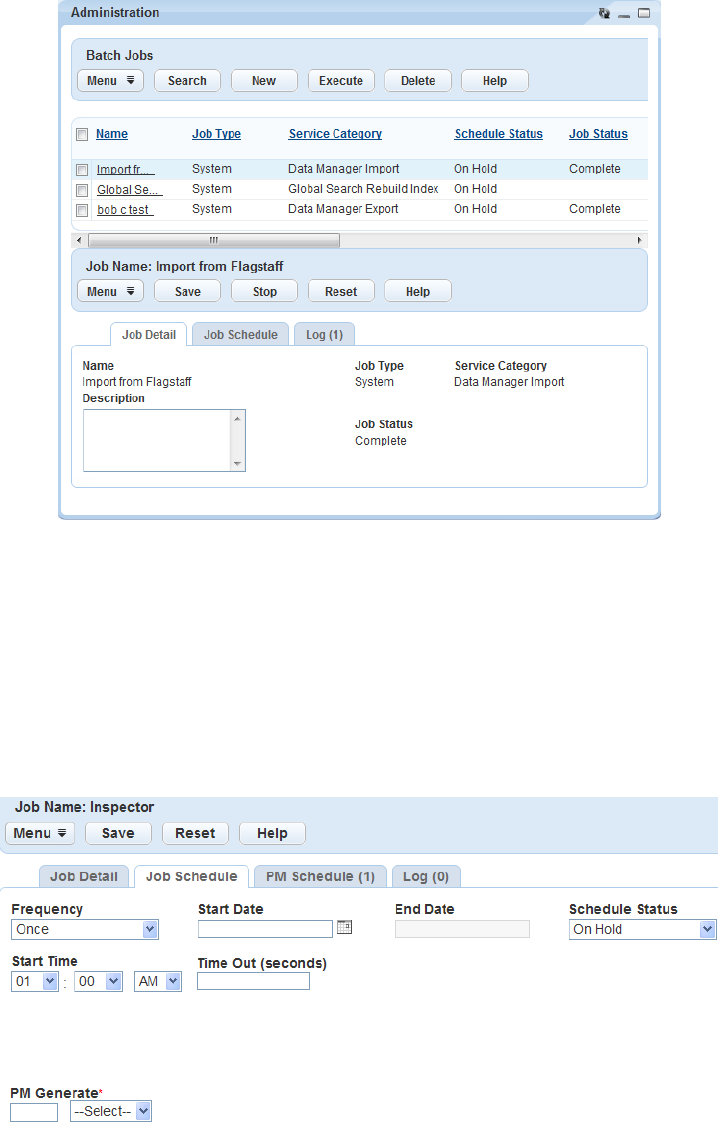Click the horizontal scrollbar thumb of job table
This screenshot has height=1124, width=718.
point(214,240)
